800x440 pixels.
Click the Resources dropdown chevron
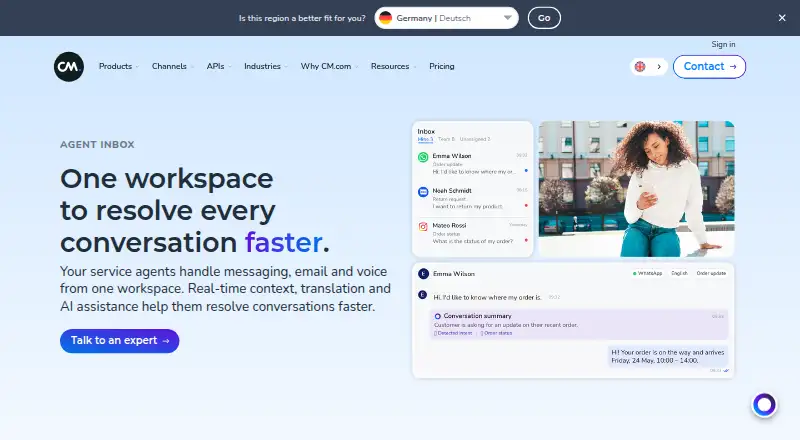point(414,67)
